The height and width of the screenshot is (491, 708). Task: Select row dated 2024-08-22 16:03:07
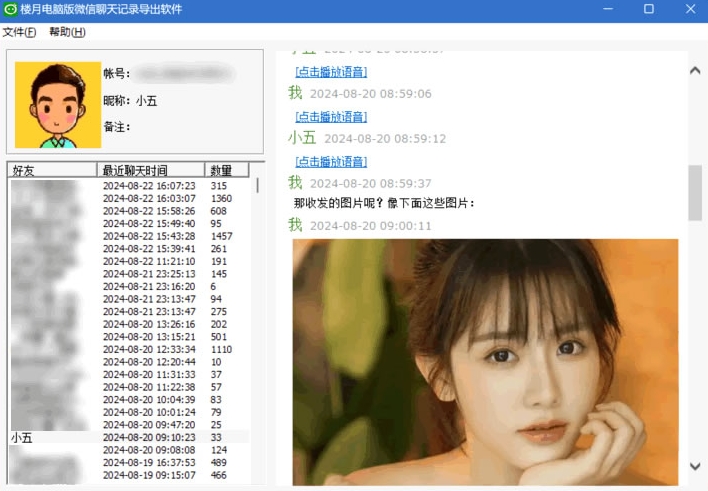(x=129, y=198)
